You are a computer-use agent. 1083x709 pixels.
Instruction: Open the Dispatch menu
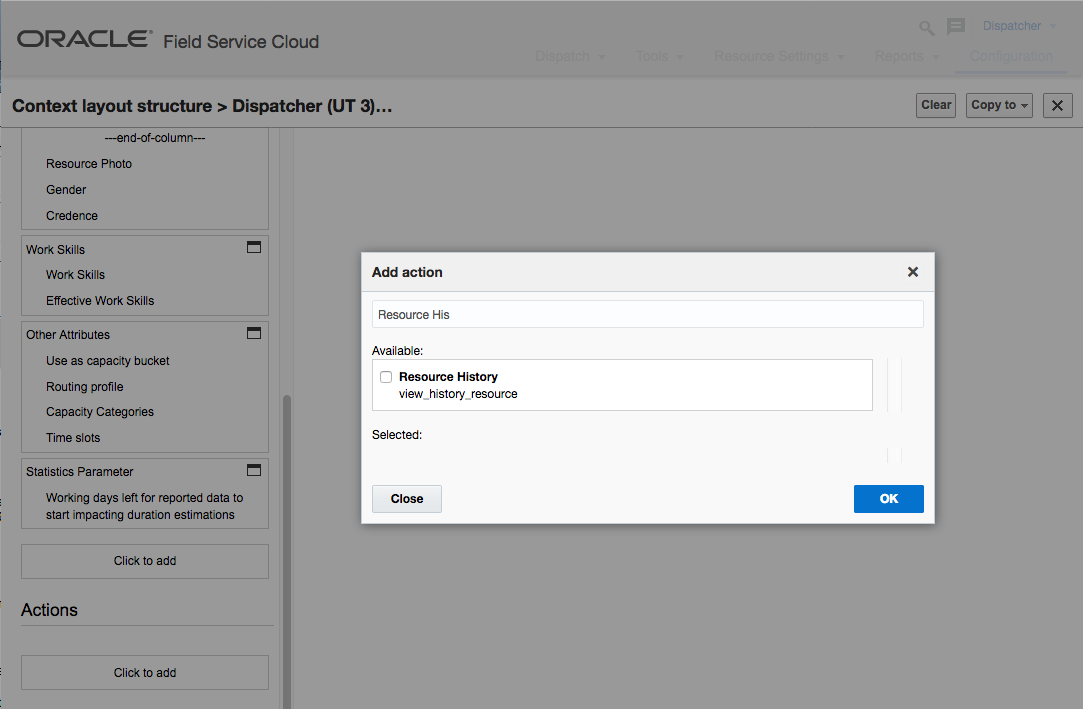pyautogui.click(x=570, y=56)
